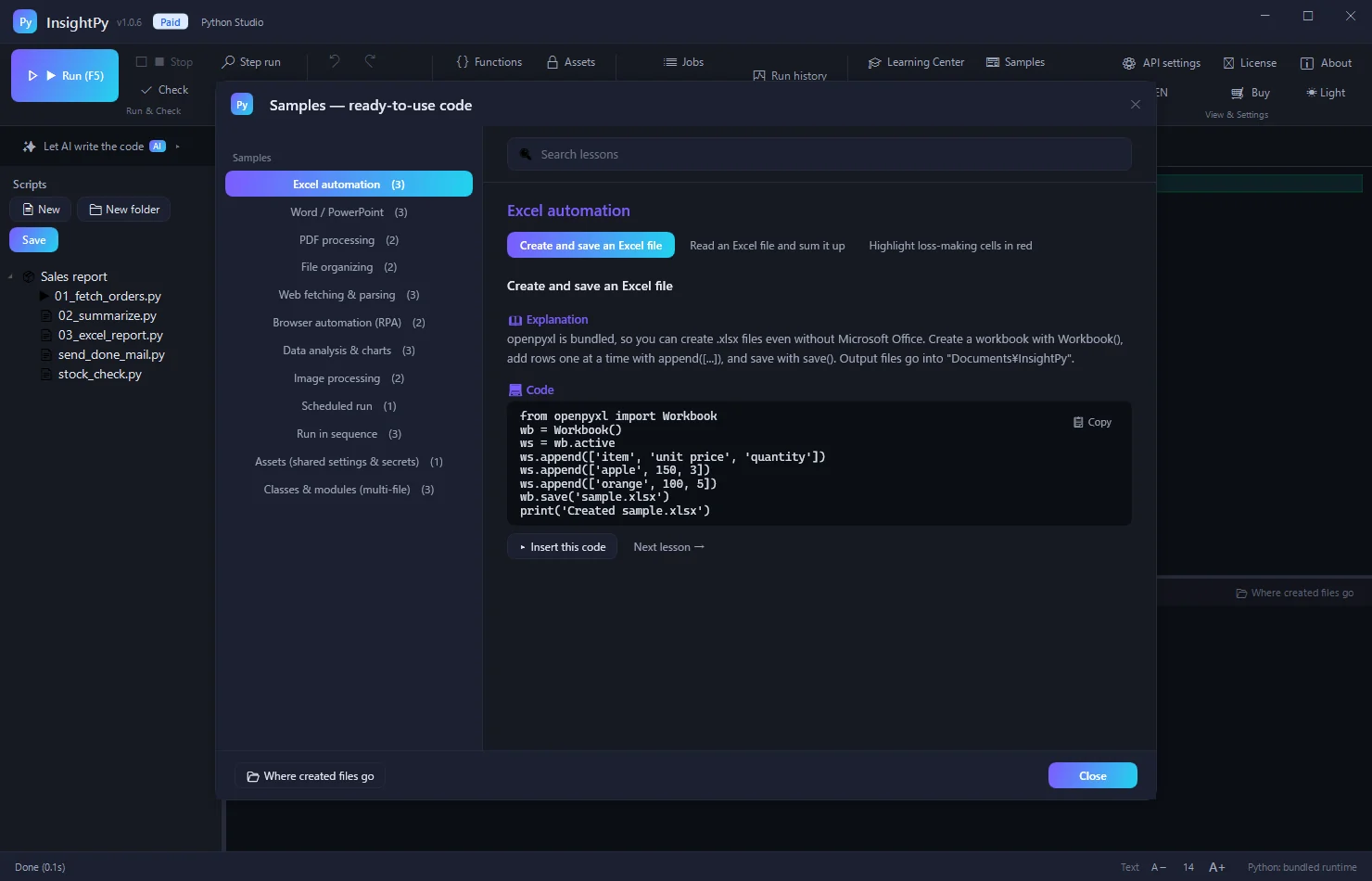This screenshot has height=881, width=1372.
Task: Start a Step run
Action: point(251,62)
